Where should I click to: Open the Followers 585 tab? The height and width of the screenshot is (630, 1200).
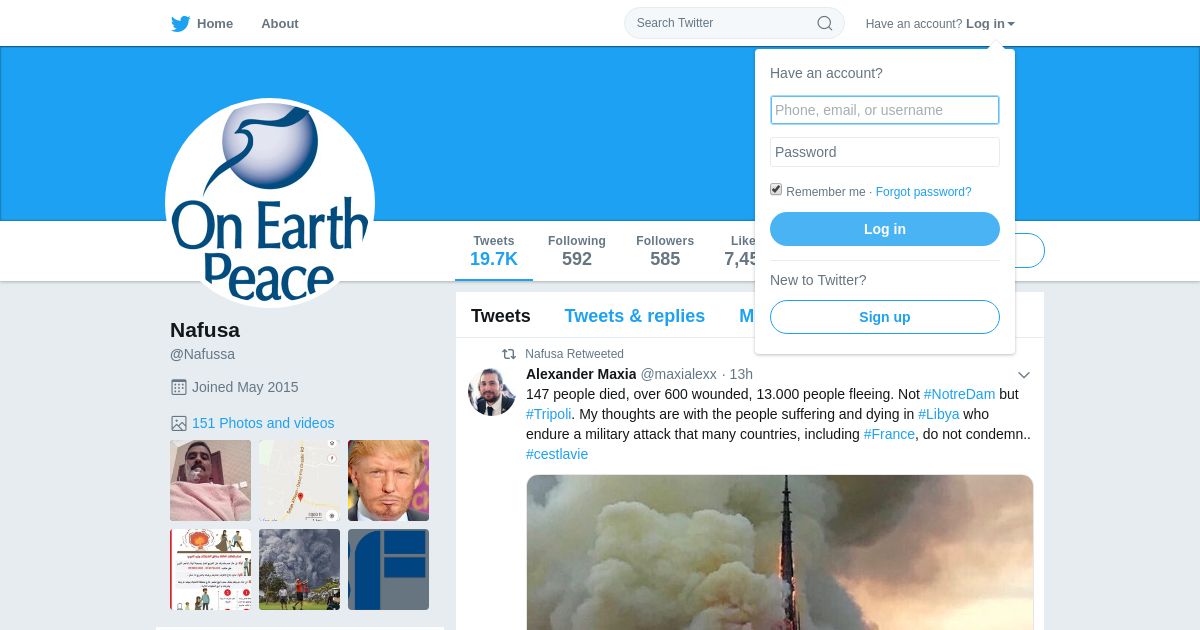(x=665, y=251)
